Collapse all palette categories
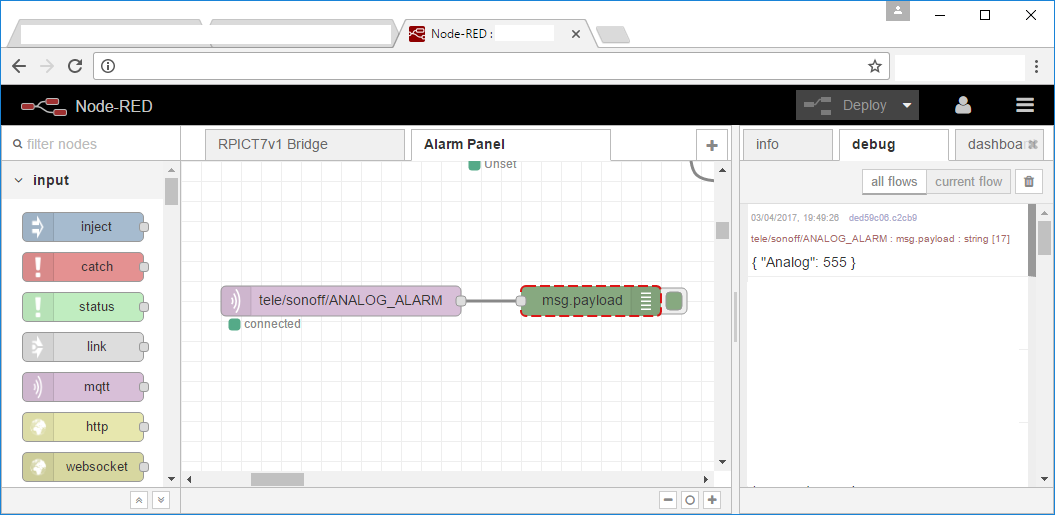This screenshot has height=515, width=1055. coord(139,500)
